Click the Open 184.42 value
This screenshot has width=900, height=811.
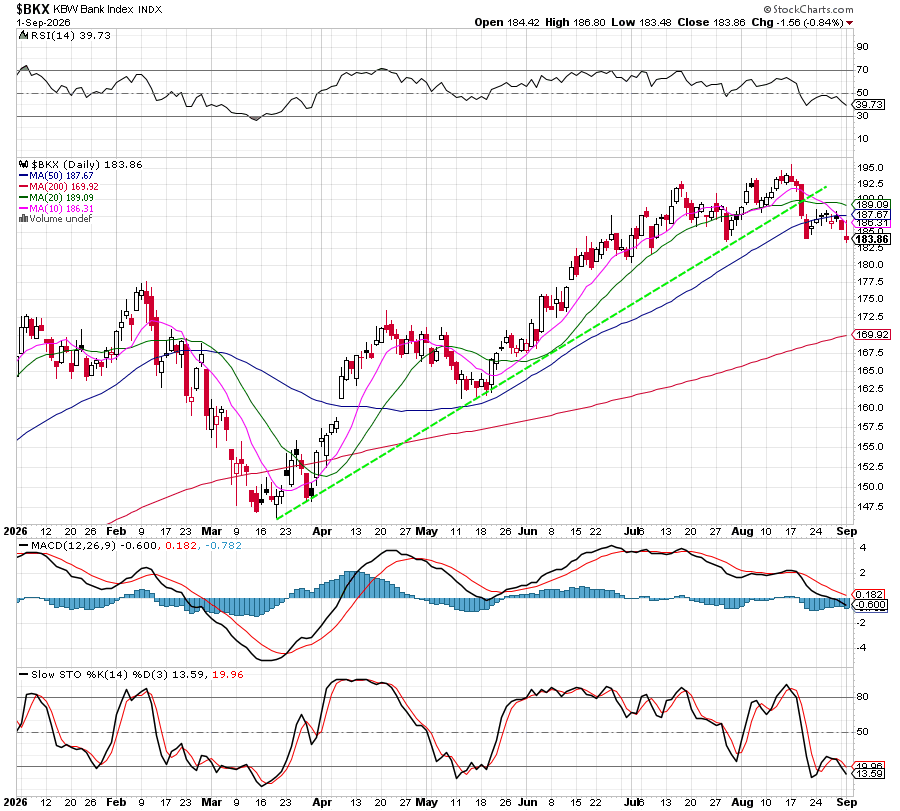coord(507,23)
